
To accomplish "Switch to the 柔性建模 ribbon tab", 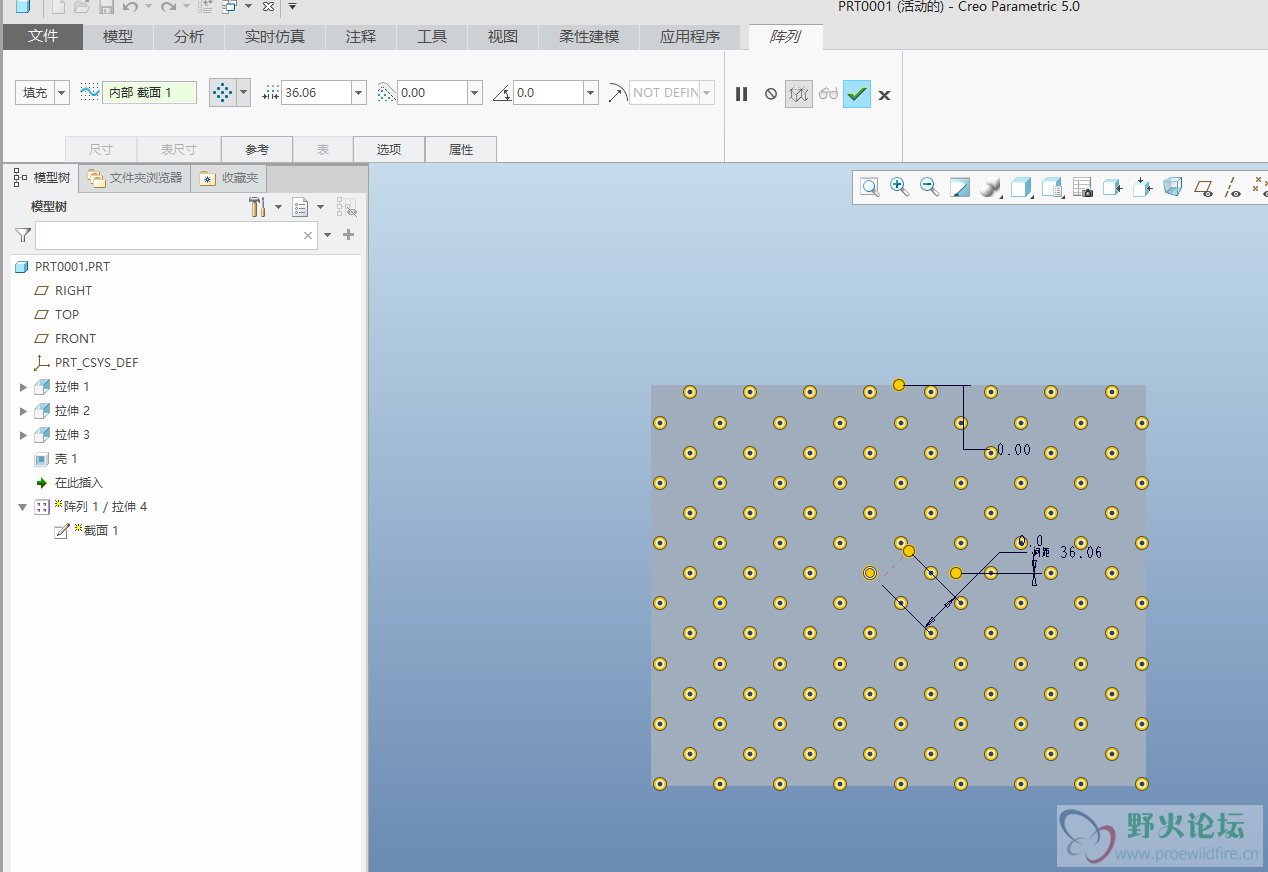I will tap(589, 37).
